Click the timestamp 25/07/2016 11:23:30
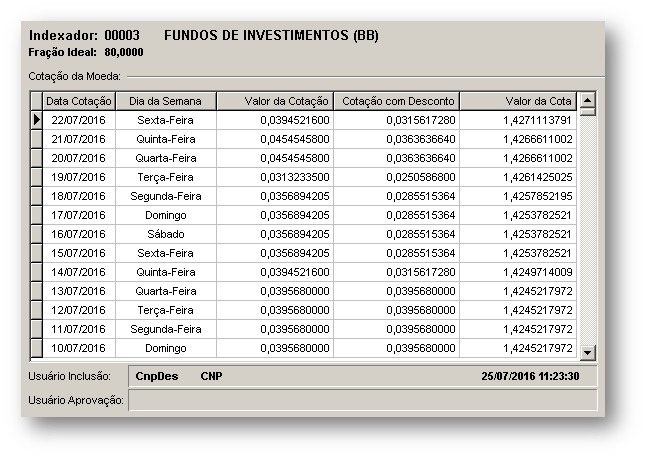This screenshot has width=647, height=459. pos(530,376)
